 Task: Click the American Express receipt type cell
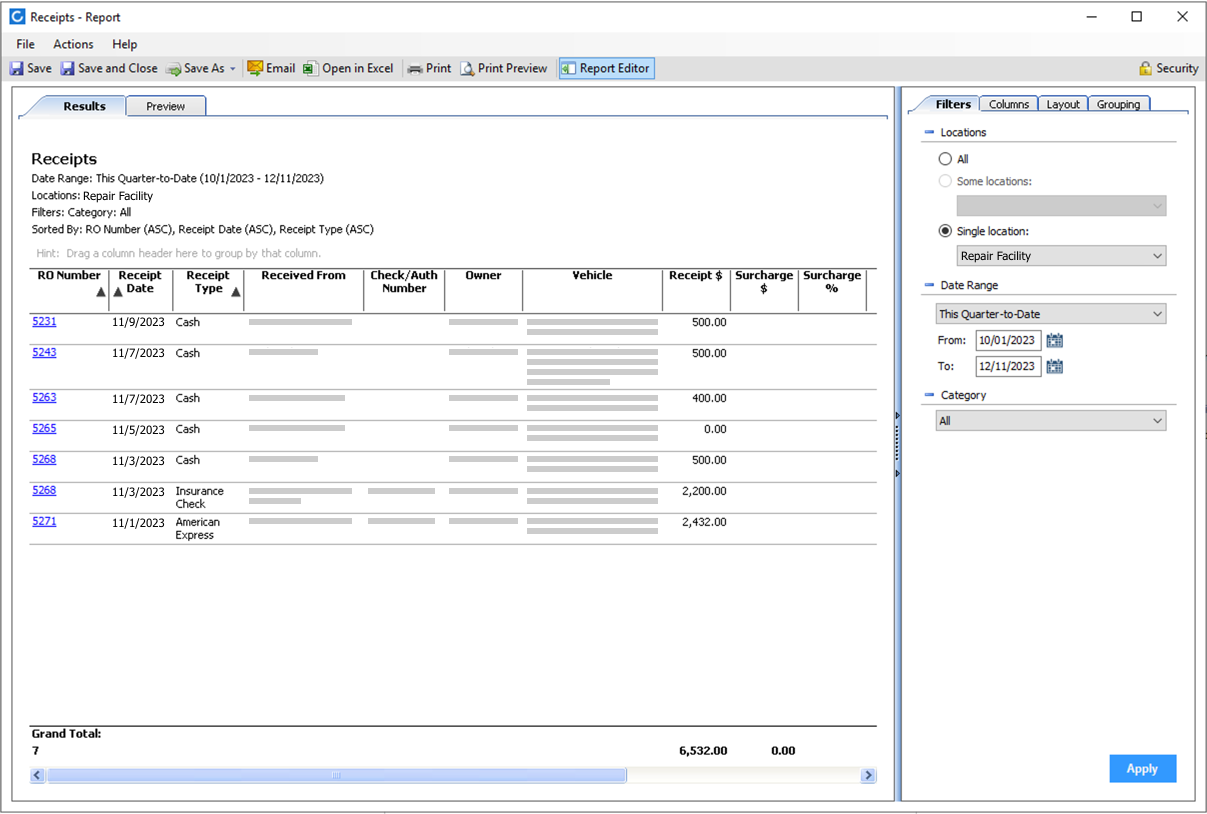[200, 528]
